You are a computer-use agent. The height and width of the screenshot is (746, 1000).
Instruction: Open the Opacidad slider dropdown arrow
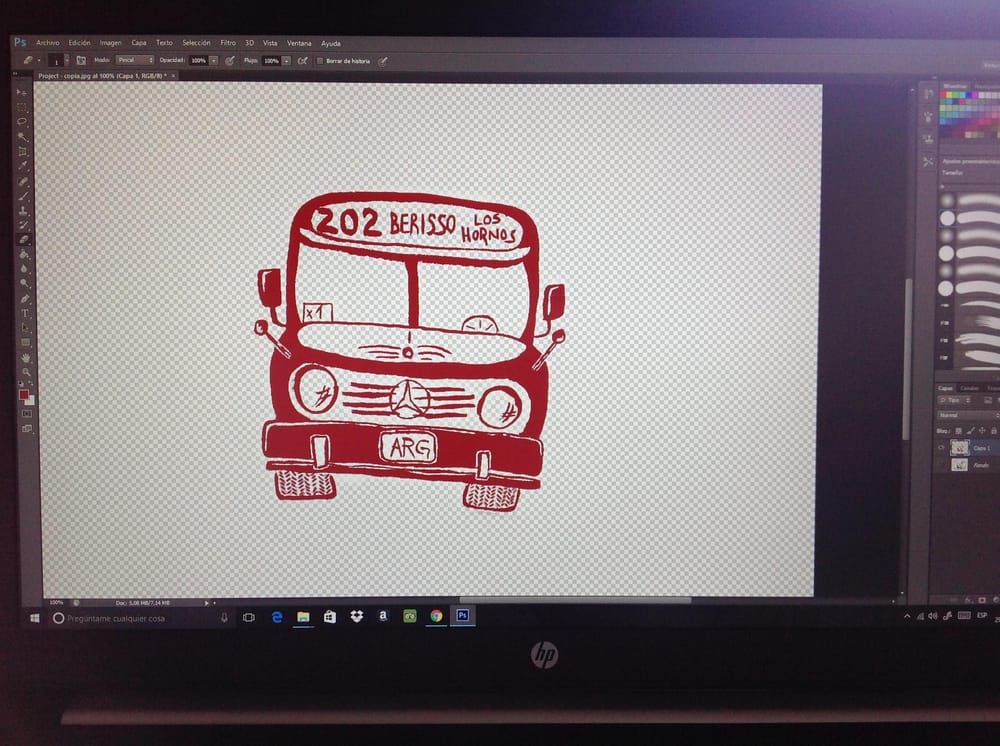[x=214, y=61]
